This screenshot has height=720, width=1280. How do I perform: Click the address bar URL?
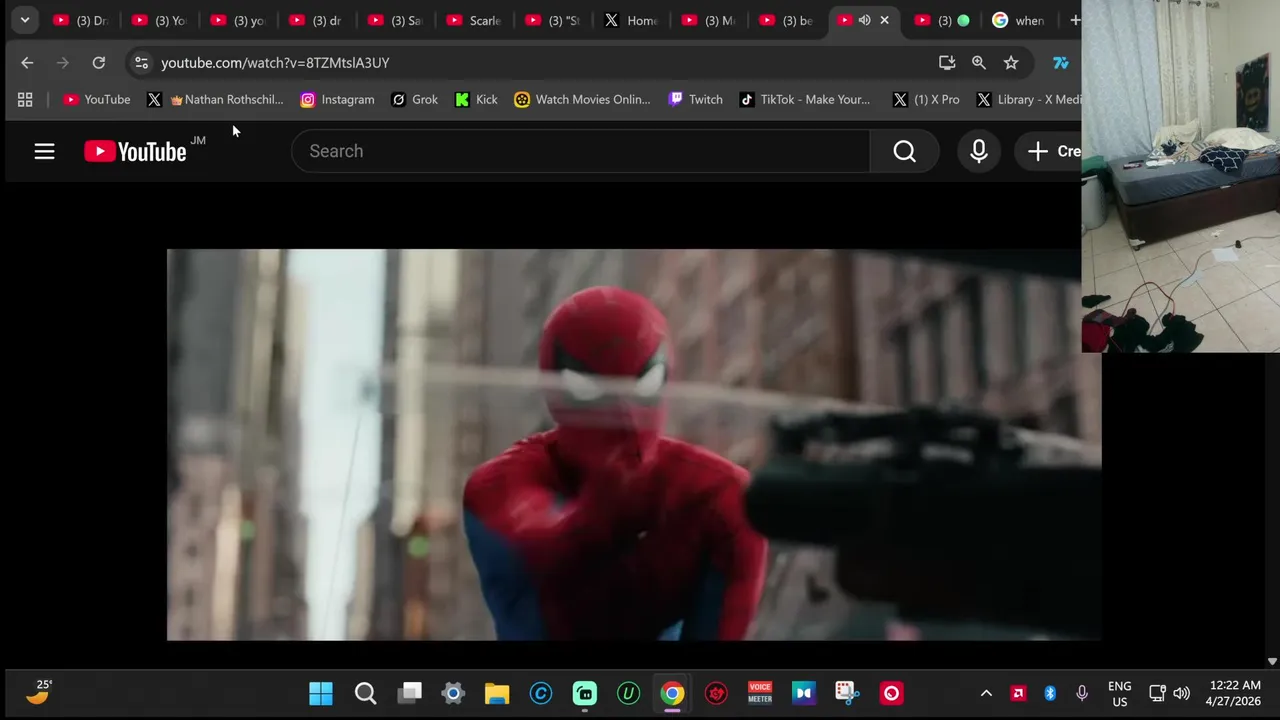pyautogui.click(x=275, y=63)
